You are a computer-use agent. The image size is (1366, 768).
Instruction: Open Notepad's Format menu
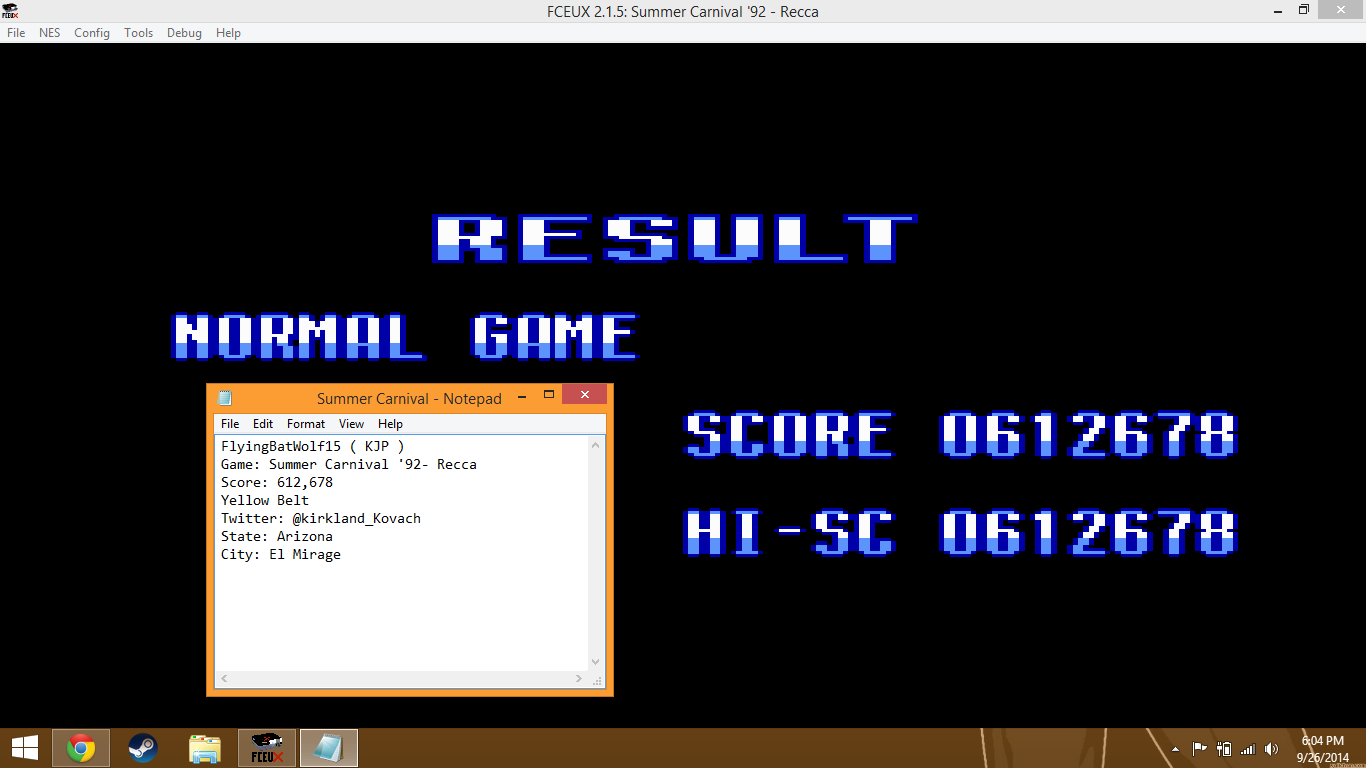[x=306, y=424]
